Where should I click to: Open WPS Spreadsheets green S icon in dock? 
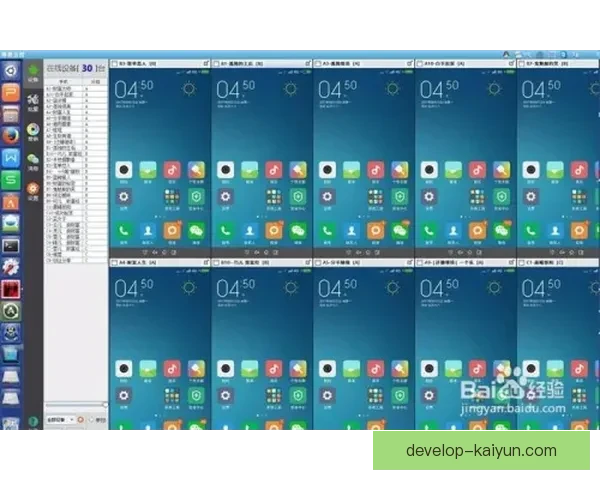coord(11,179)
